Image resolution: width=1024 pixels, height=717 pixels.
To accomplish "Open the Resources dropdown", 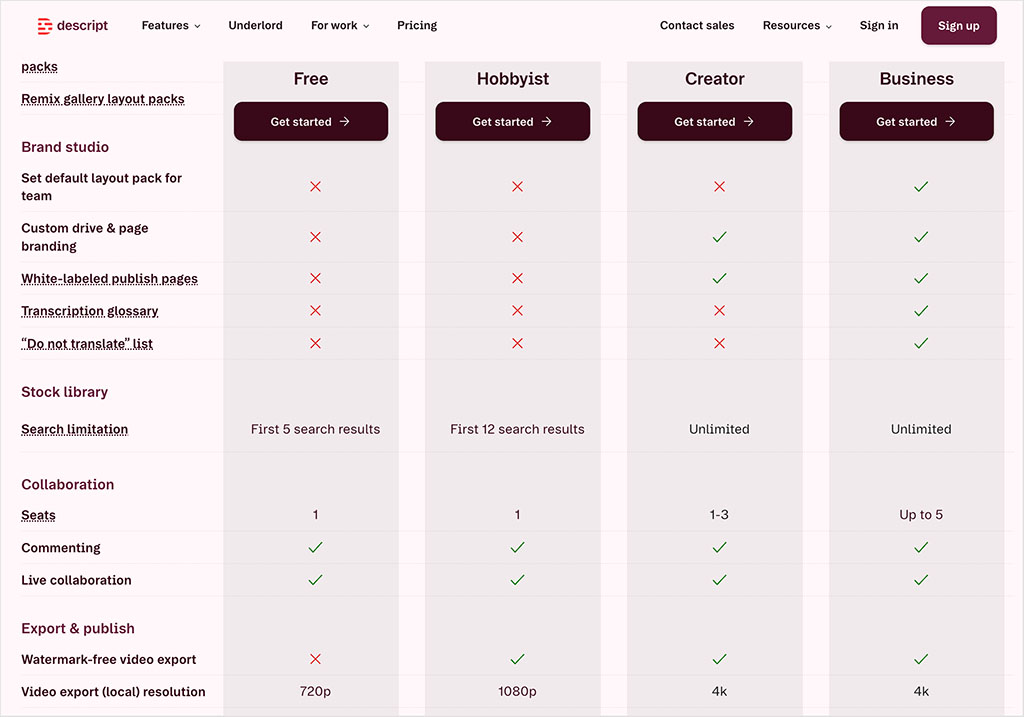I will [796, 25].
